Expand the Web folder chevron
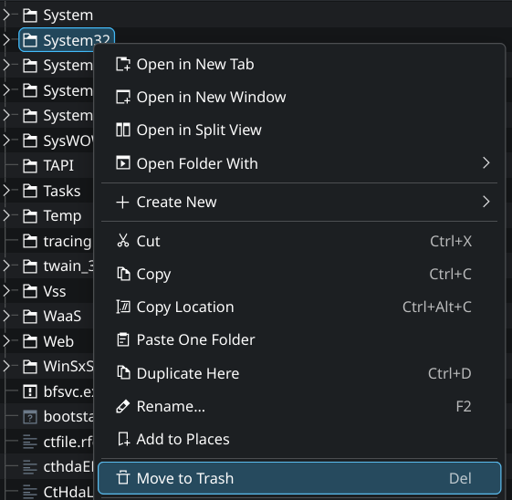512x500 pixels. click(x=6, y=341)
